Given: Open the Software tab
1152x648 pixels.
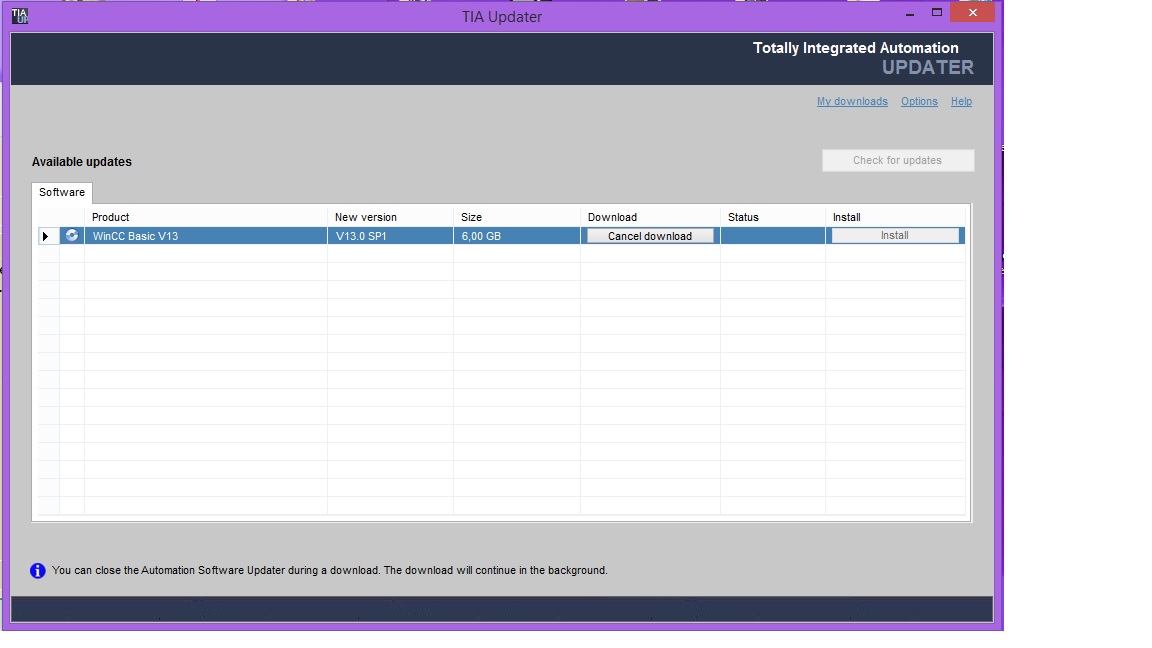Looking at the screenshot, I should click(62, 192).
